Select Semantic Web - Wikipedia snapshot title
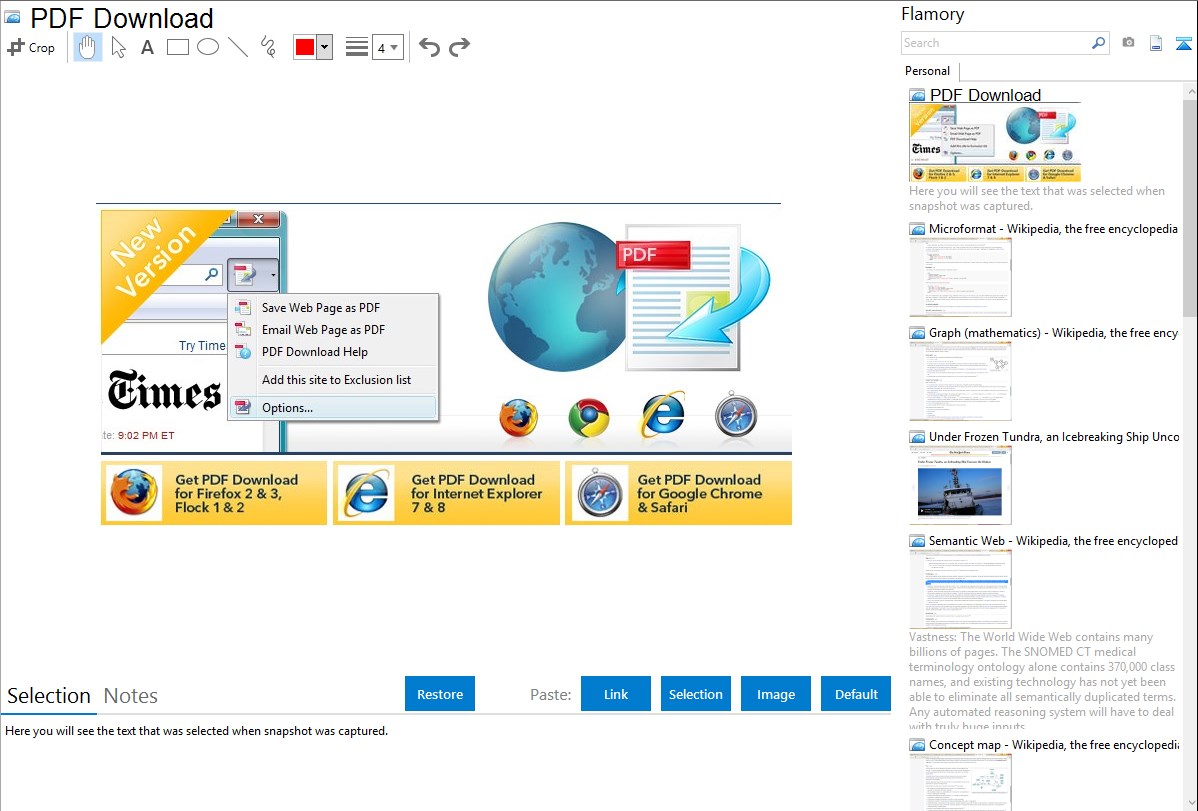 click(x=1053, y=540)
